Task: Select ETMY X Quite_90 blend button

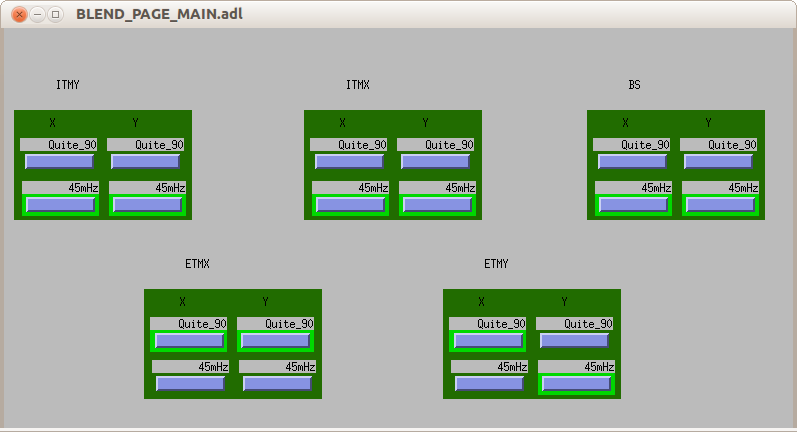Action: pos(488,340)
